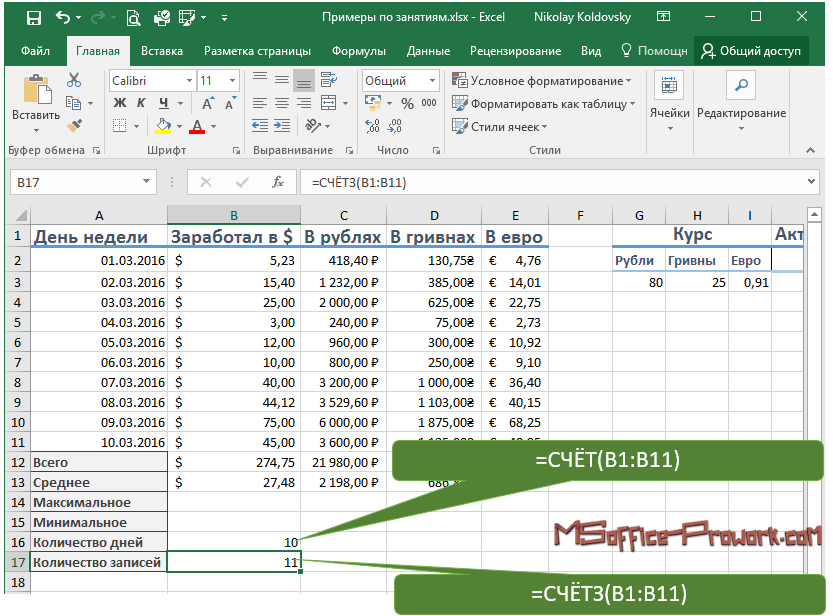
Task: Open fill color dropdown arrow
Action: point(179,126)
